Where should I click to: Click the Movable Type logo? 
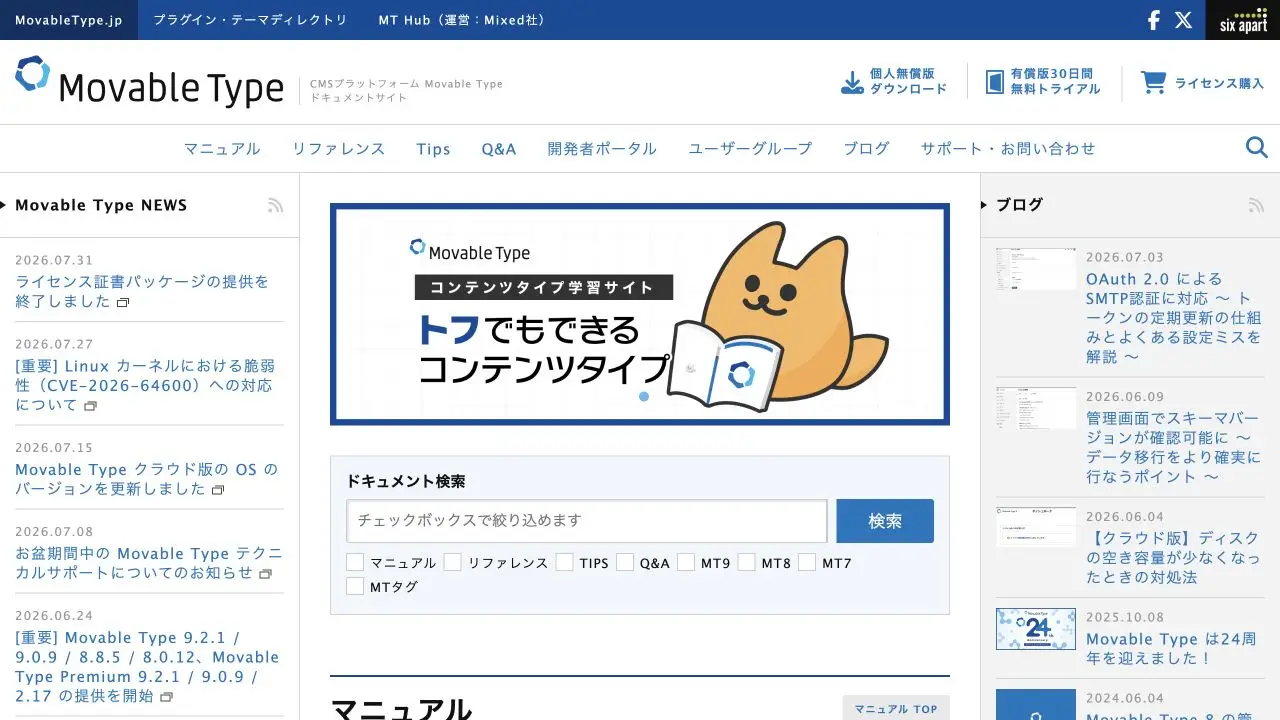(150, 82)
